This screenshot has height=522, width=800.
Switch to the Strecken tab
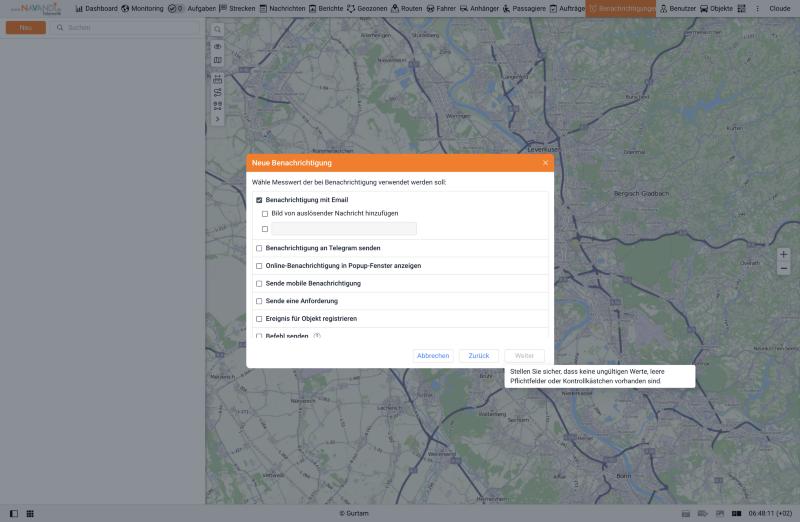(237, 9)
